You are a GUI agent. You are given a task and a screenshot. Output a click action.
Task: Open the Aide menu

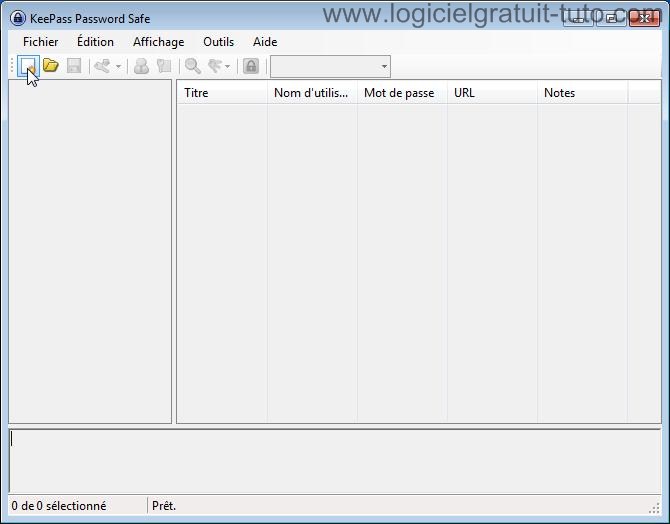coord(265,42)
